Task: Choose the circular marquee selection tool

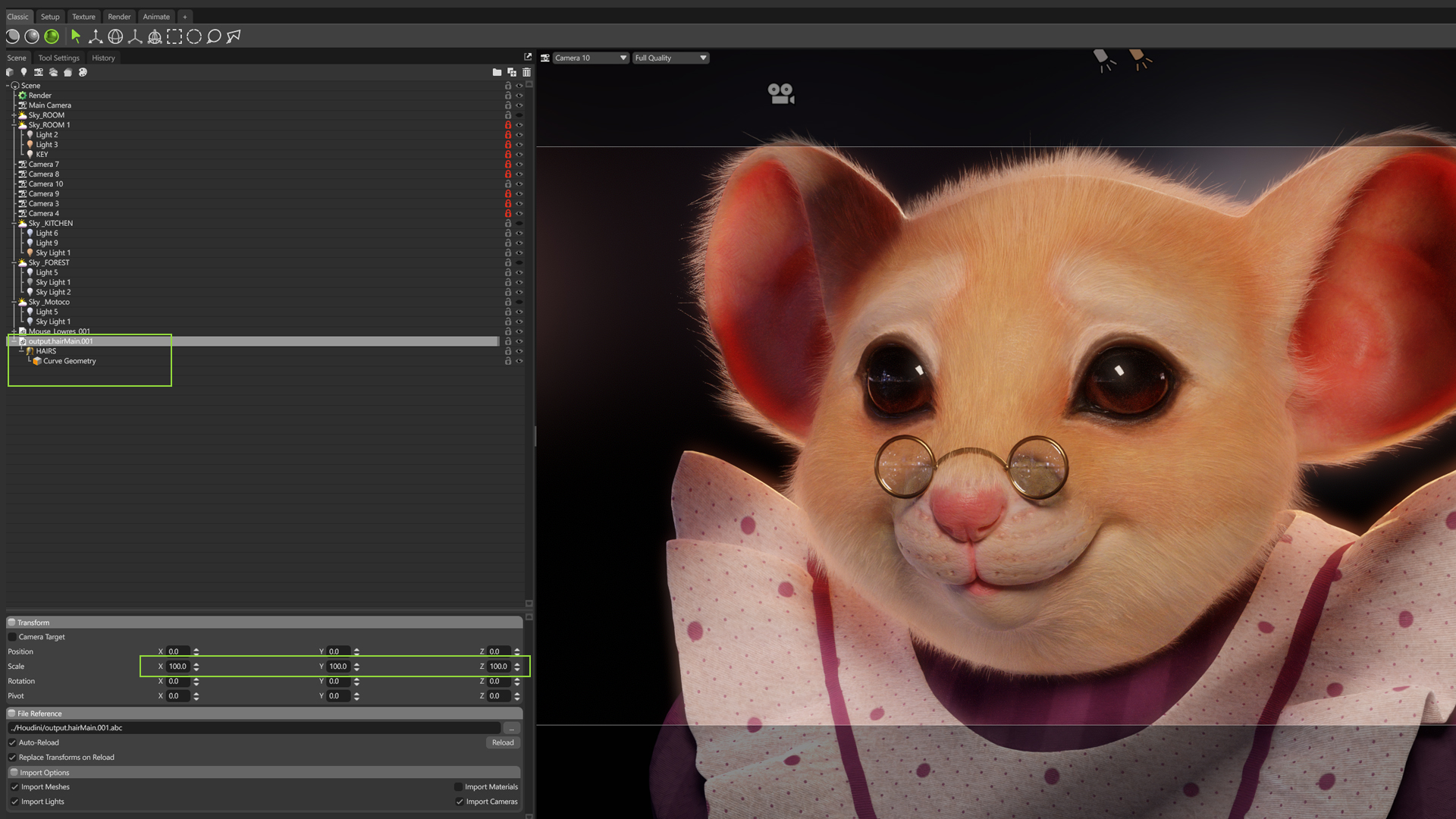Action: 194,36
